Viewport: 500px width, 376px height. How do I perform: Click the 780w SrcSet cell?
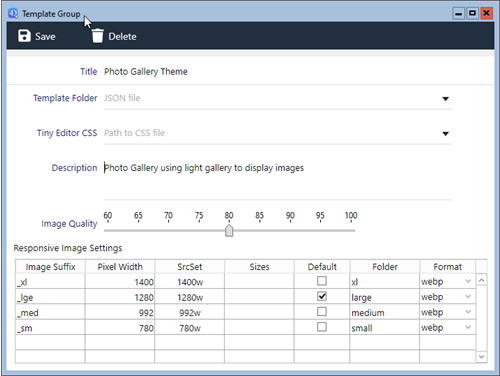(190, 328)
